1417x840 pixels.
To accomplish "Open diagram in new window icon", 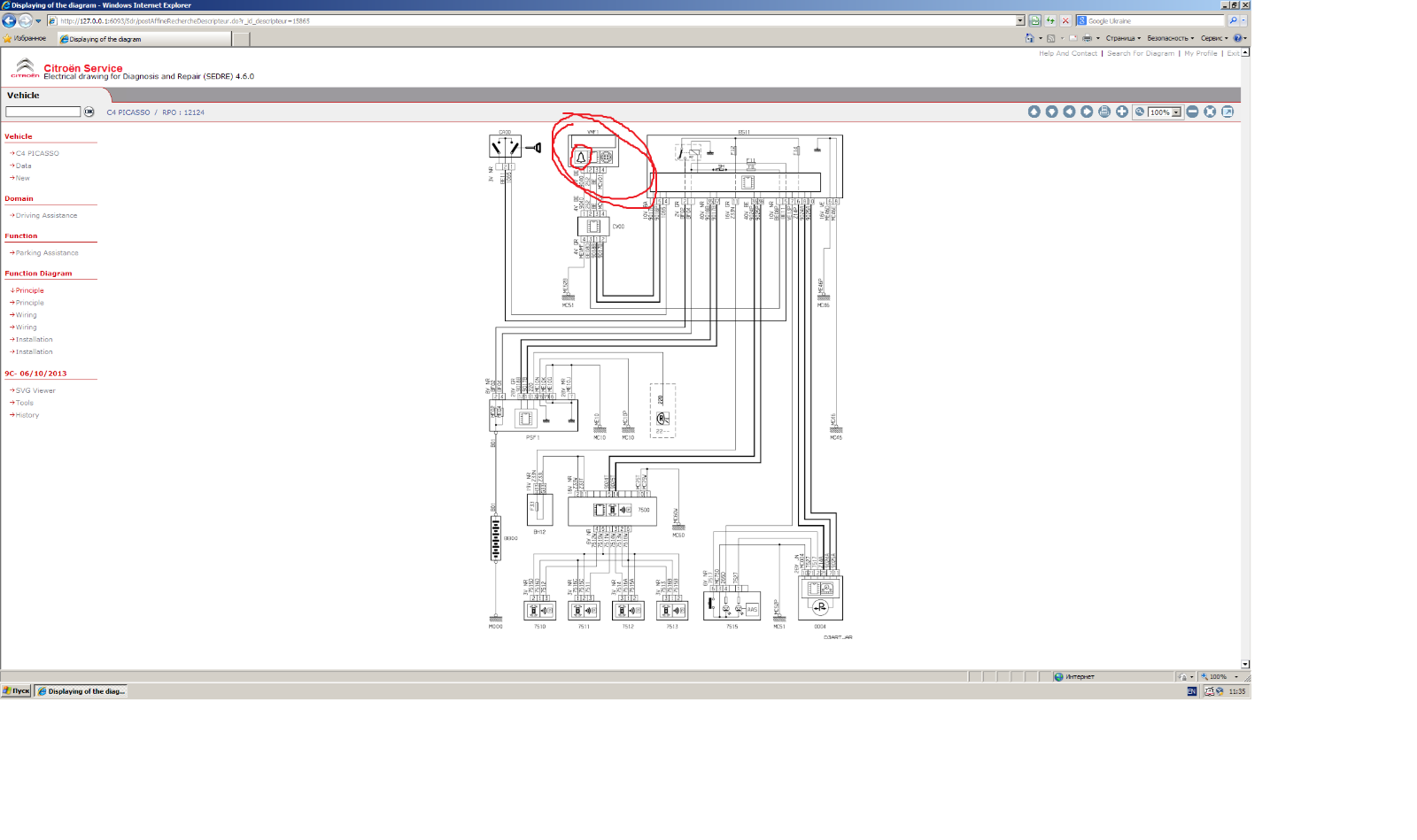I will (1227, 112).
